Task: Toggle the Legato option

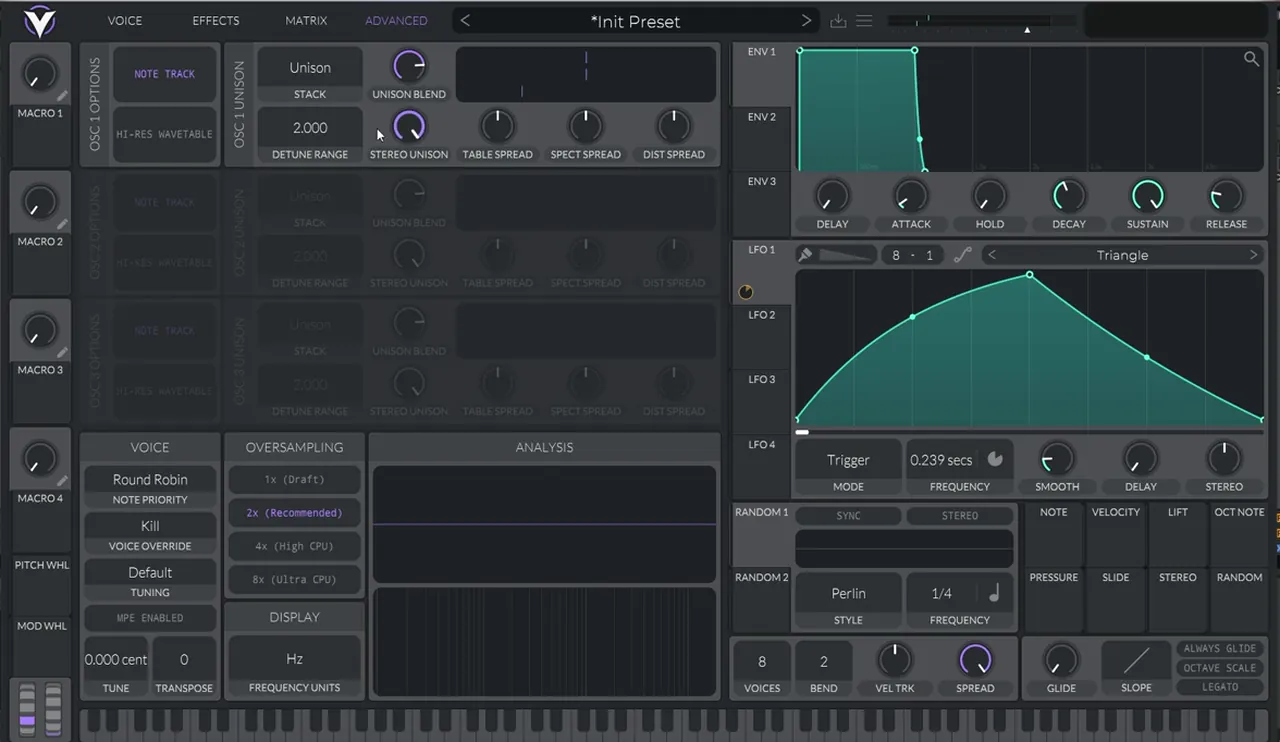Action: (1220, 687)
